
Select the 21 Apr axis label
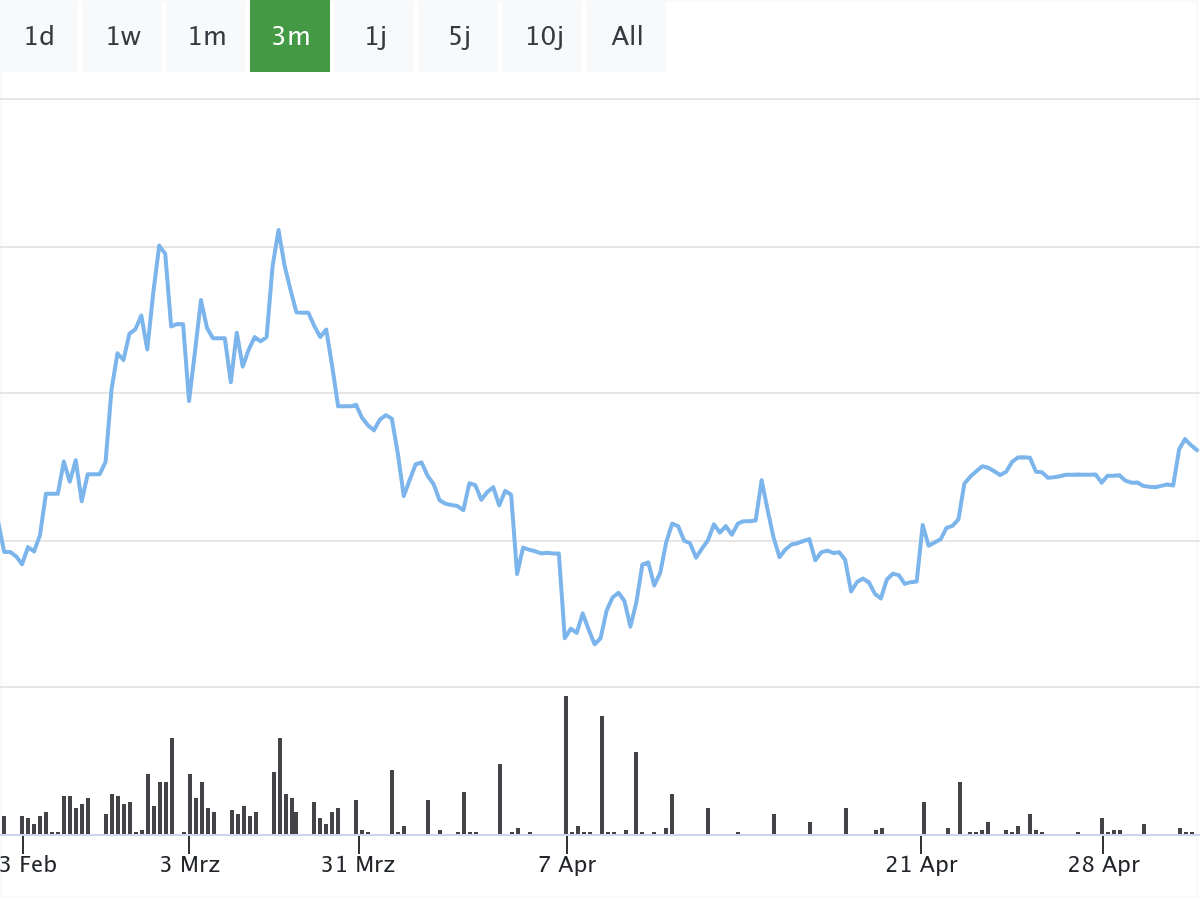click(921, 864)
